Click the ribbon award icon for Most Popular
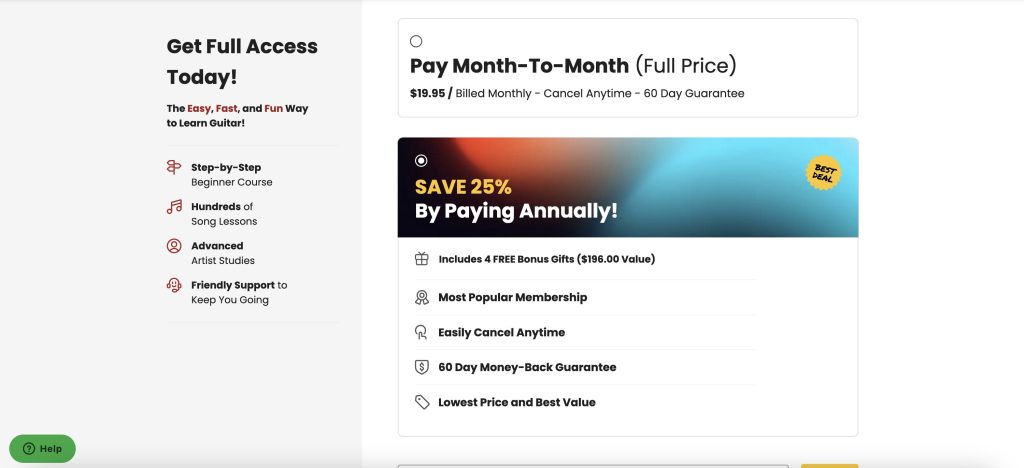Screen dimensions: 1024x468 [422, 298]
